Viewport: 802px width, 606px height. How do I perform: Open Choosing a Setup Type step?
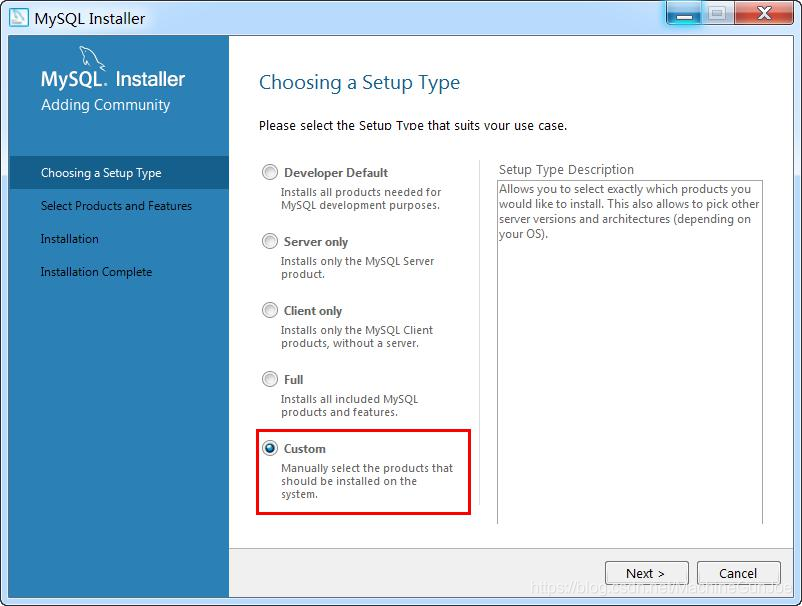click(x=119, y=173)
